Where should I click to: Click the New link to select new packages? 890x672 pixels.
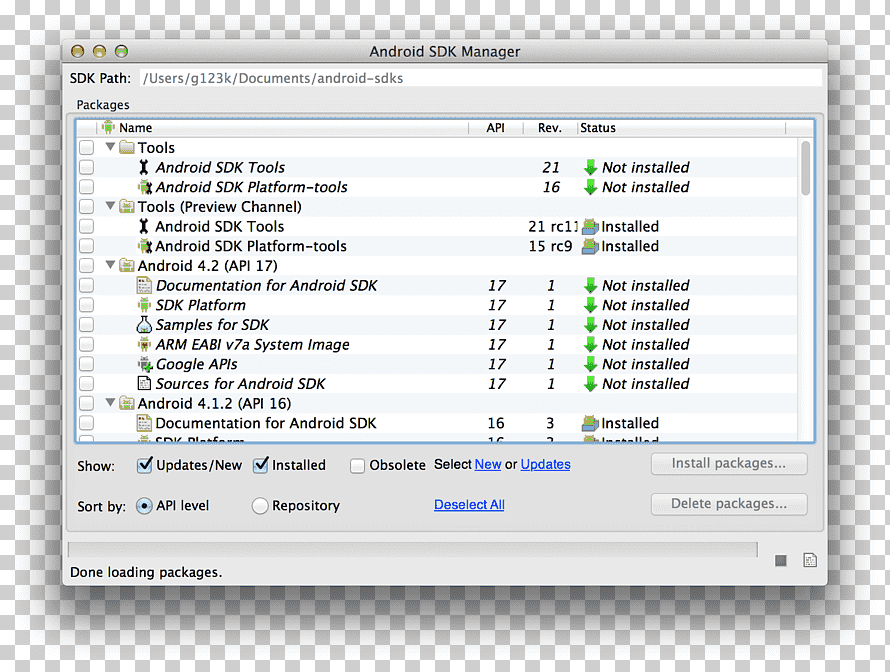coord(488,464)
